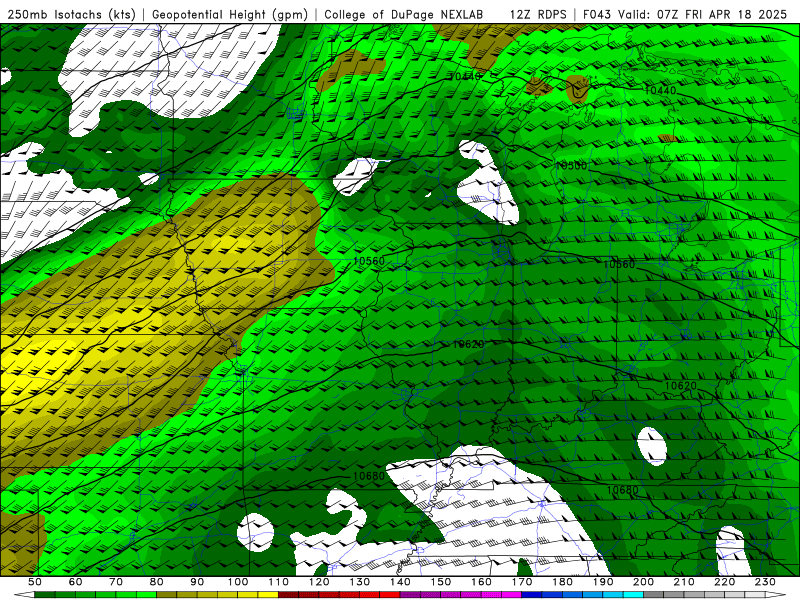Select the olive swatch just right of 80
The image size is (800, 600).
[166, 595]
